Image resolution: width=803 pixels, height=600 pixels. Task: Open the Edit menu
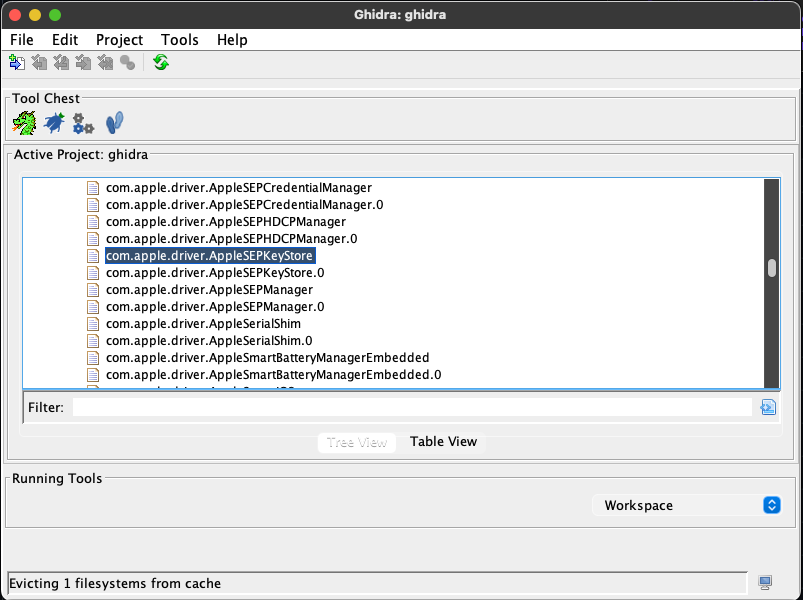(x=65, y=40)
